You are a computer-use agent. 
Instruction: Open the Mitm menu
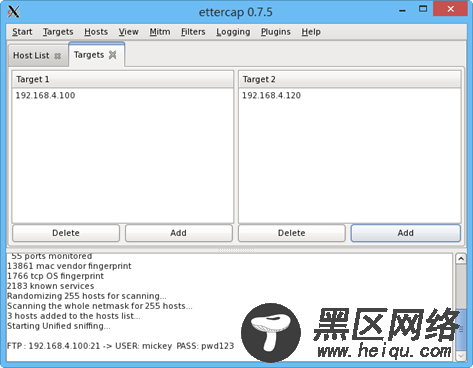[160, 32]
